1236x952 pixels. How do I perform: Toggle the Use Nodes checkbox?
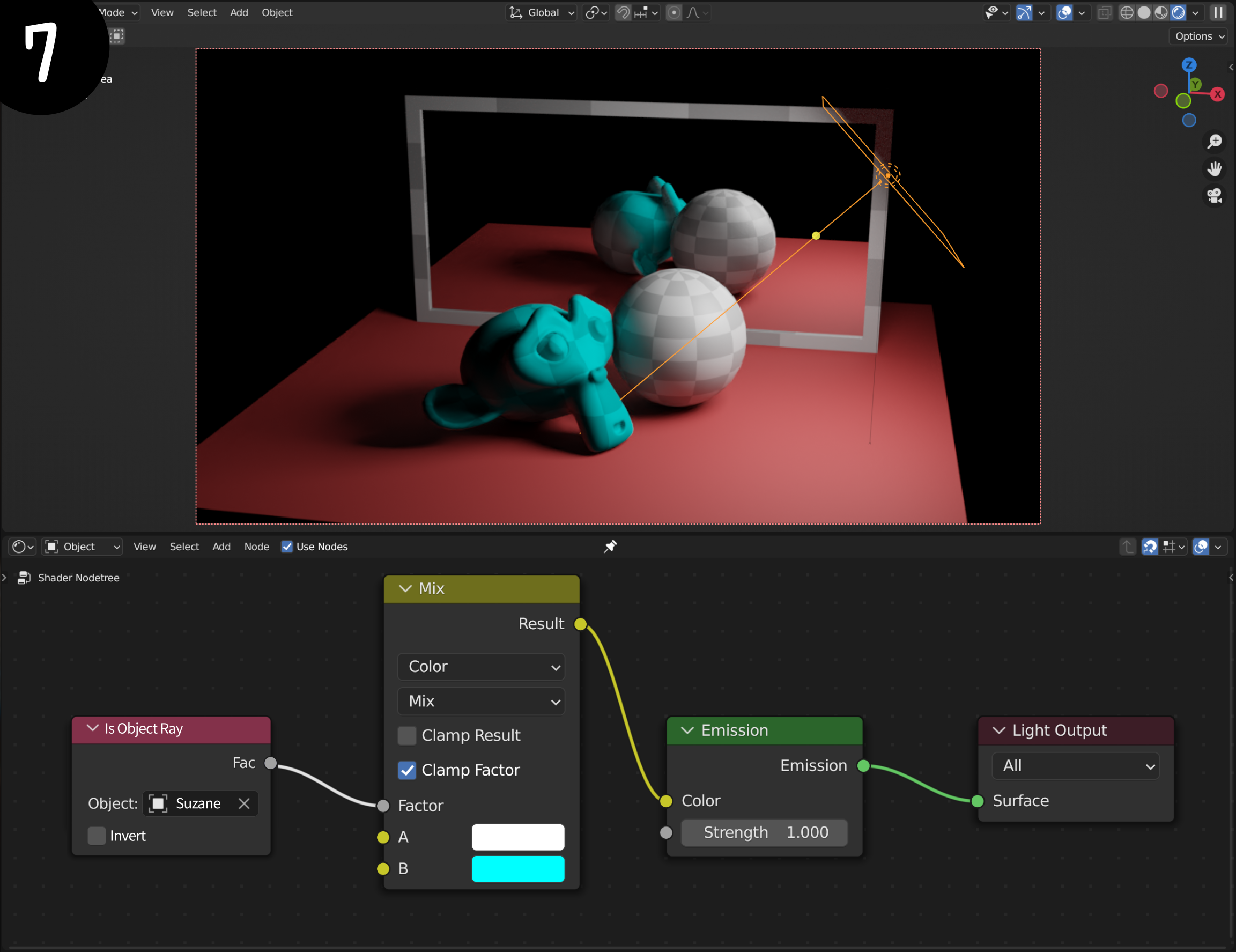(287, 546)
